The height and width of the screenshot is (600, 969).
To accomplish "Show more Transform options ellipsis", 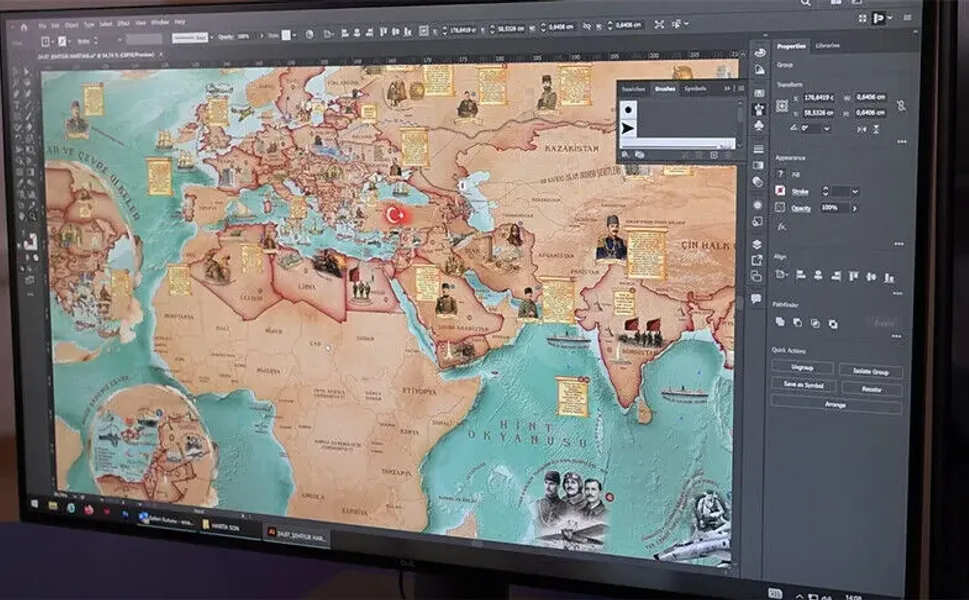I will pyautogui.click(x=902, y=142).
